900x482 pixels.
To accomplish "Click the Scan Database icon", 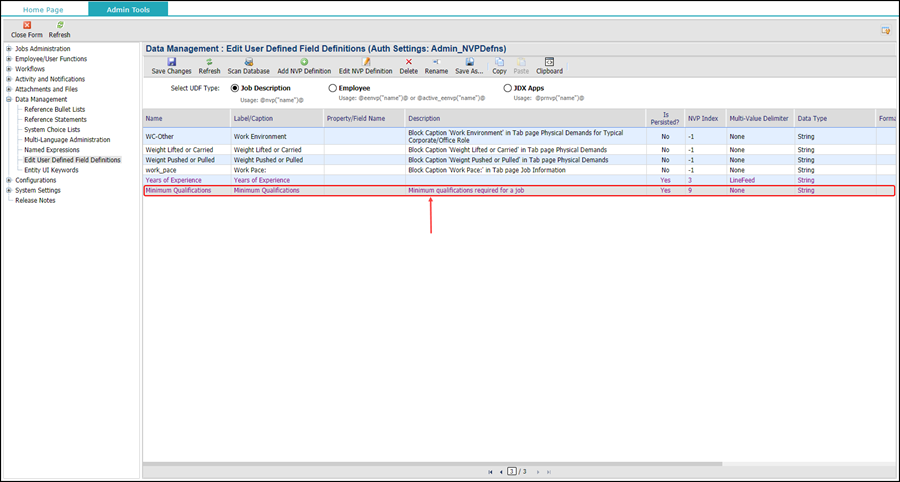I will [248, 62].
